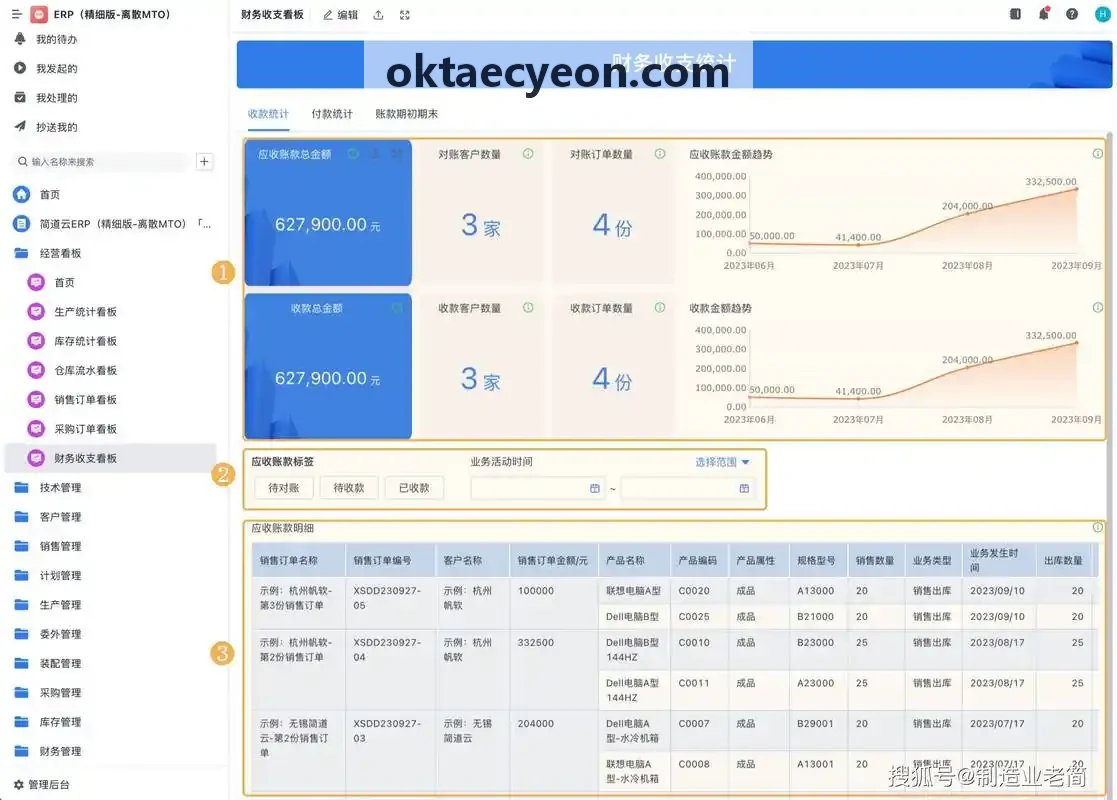Open the hamburger menu at top-left
The image size is (1117, 800).
coord(16,14)
